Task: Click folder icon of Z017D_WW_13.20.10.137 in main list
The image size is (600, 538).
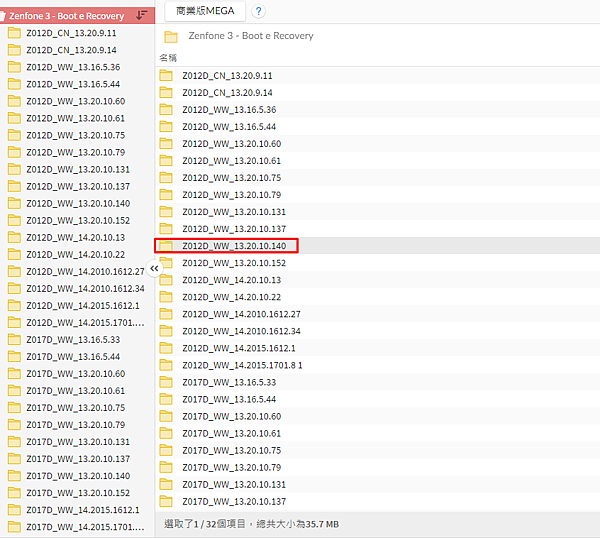Action: [x=166, y=501]
